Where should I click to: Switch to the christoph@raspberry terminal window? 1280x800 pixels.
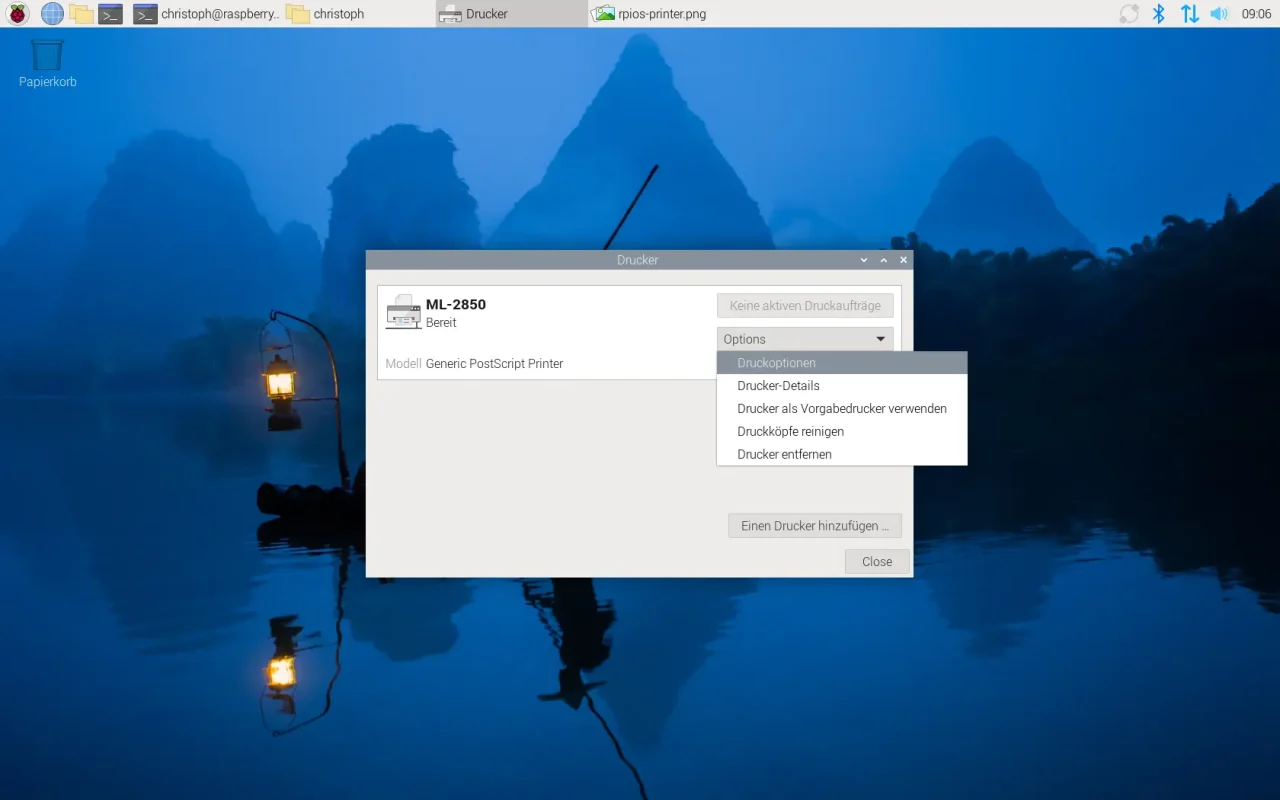[207, 14]
